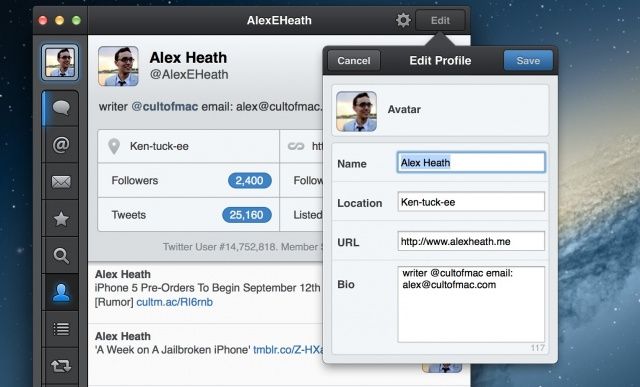
Task: Open the lists tab icon
Action: [61, 329]
